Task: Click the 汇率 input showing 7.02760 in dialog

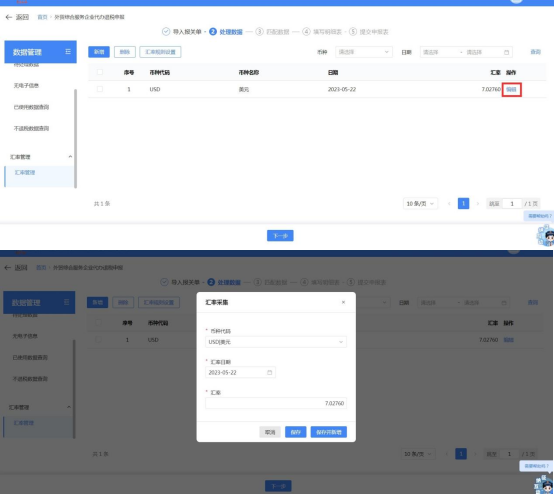Action: click(276, 403)
